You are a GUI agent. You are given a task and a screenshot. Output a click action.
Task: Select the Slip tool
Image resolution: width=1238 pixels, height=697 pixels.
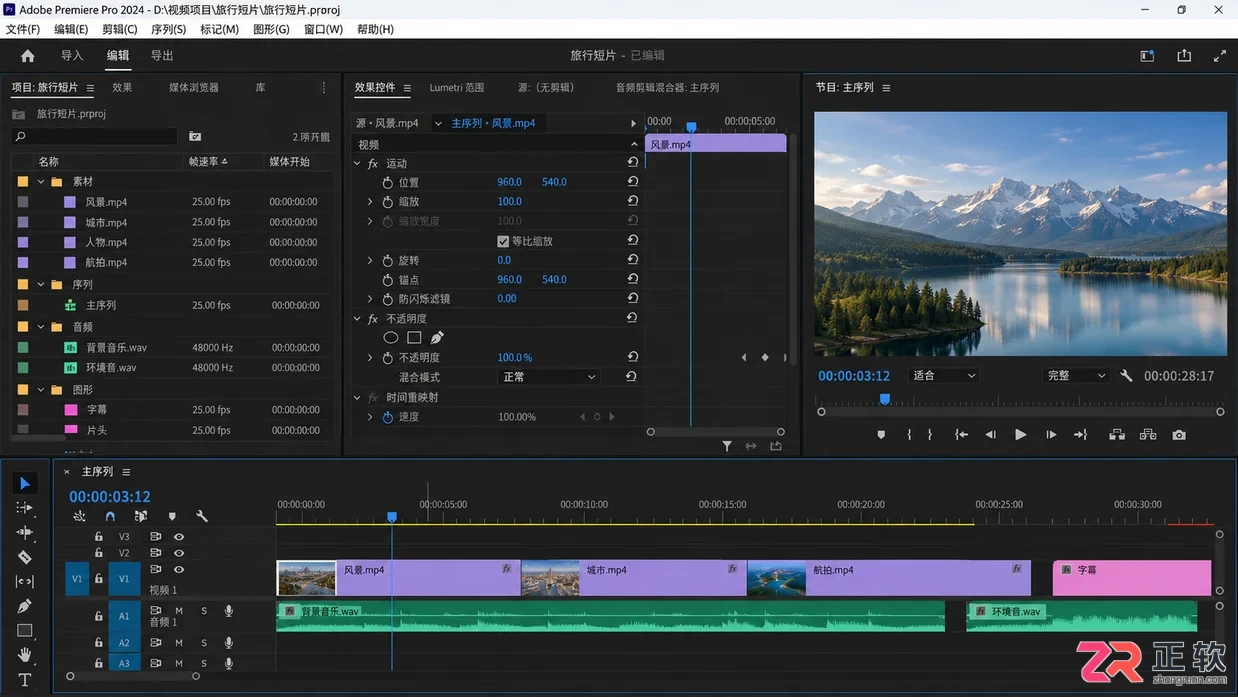coord(25,581)
